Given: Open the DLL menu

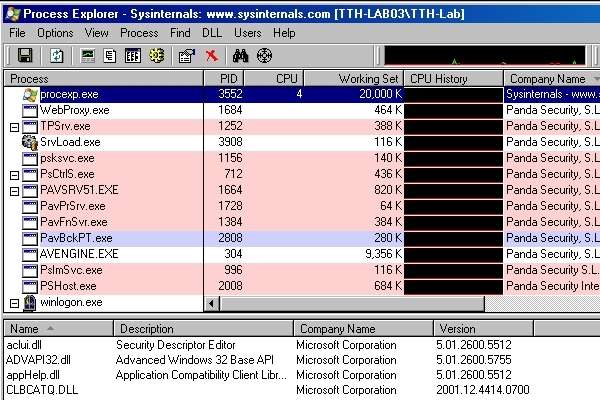Looking at the screenshot, I should coord(212,33).
